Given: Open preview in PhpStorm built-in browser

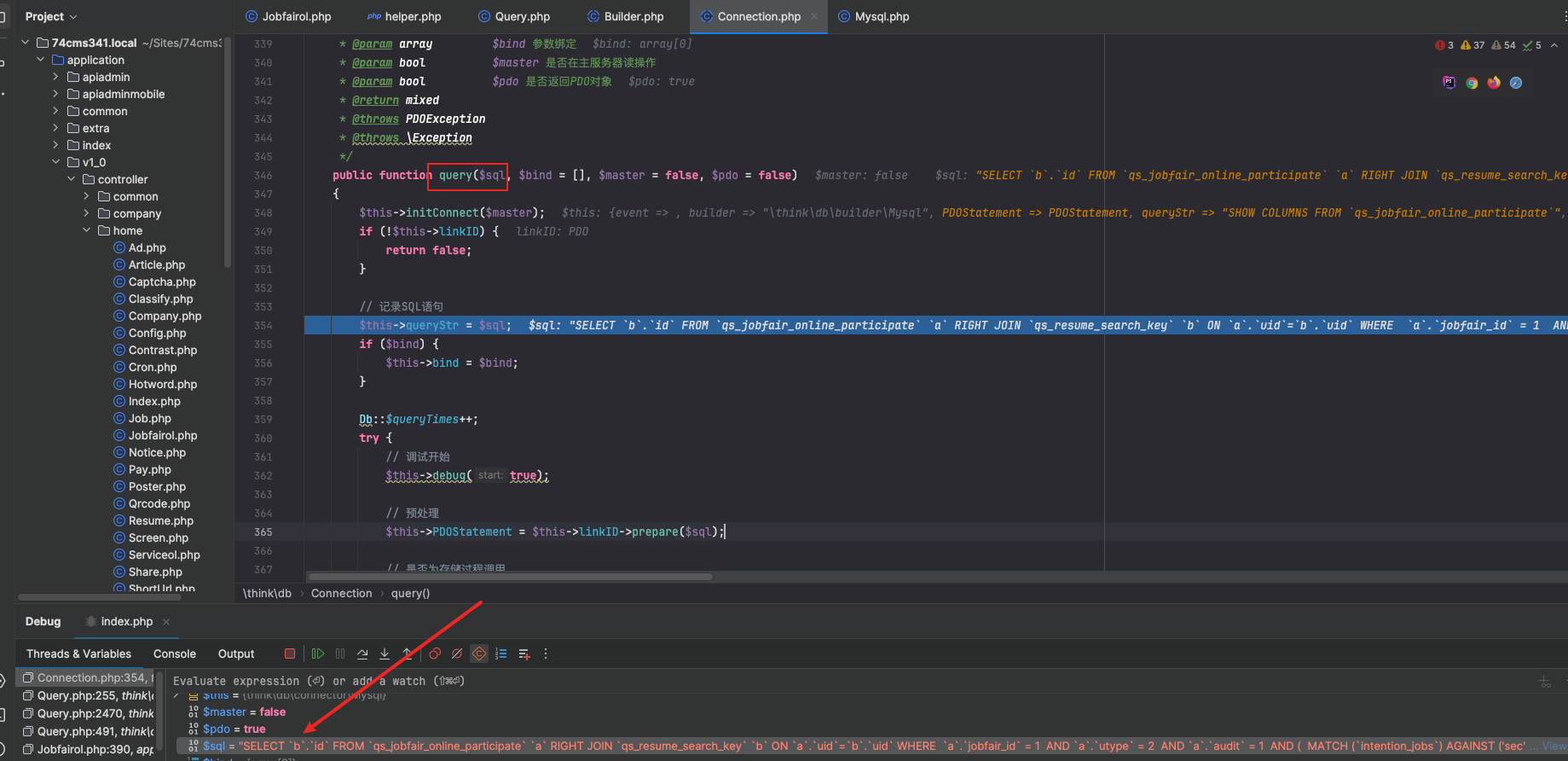Looking at the screenshot, I should (1449, 83).
